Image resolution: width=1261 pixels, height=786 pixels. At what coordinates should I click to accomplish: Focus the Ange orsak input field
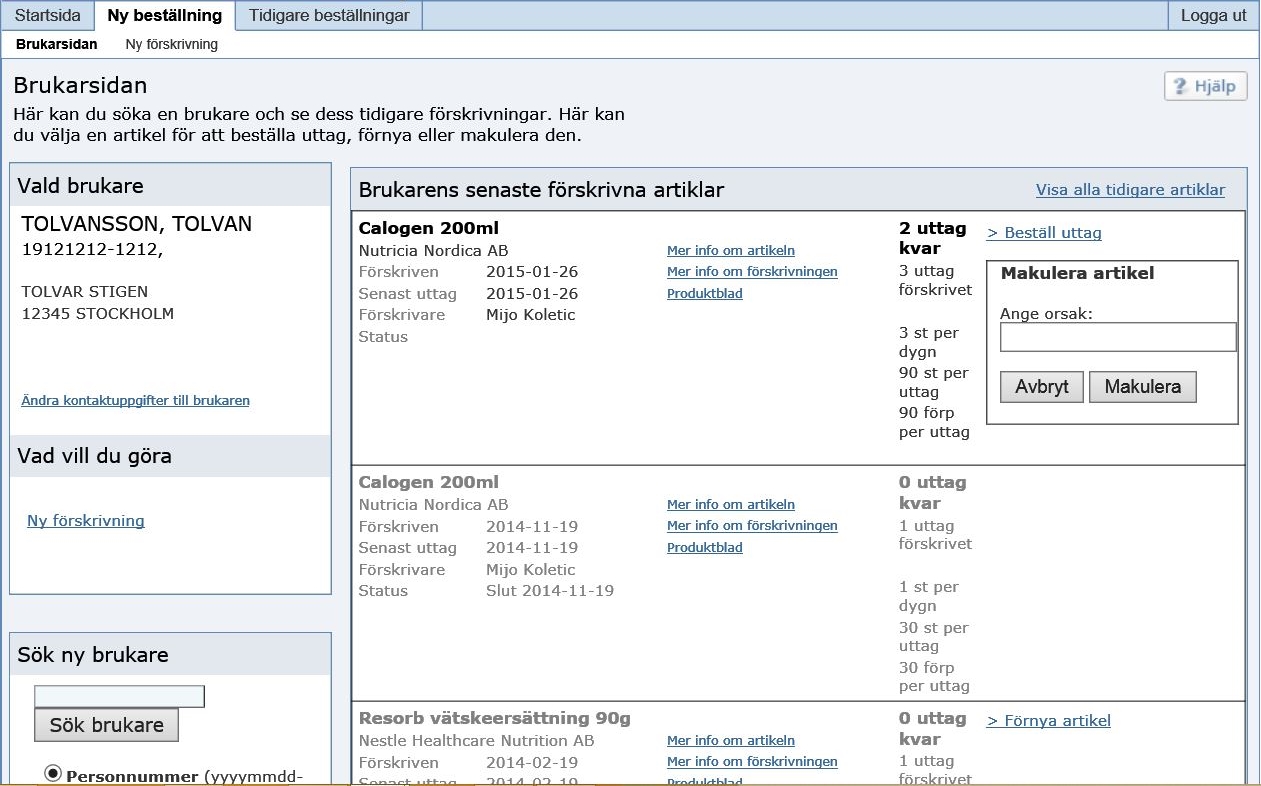click(x=1118, y=337)
